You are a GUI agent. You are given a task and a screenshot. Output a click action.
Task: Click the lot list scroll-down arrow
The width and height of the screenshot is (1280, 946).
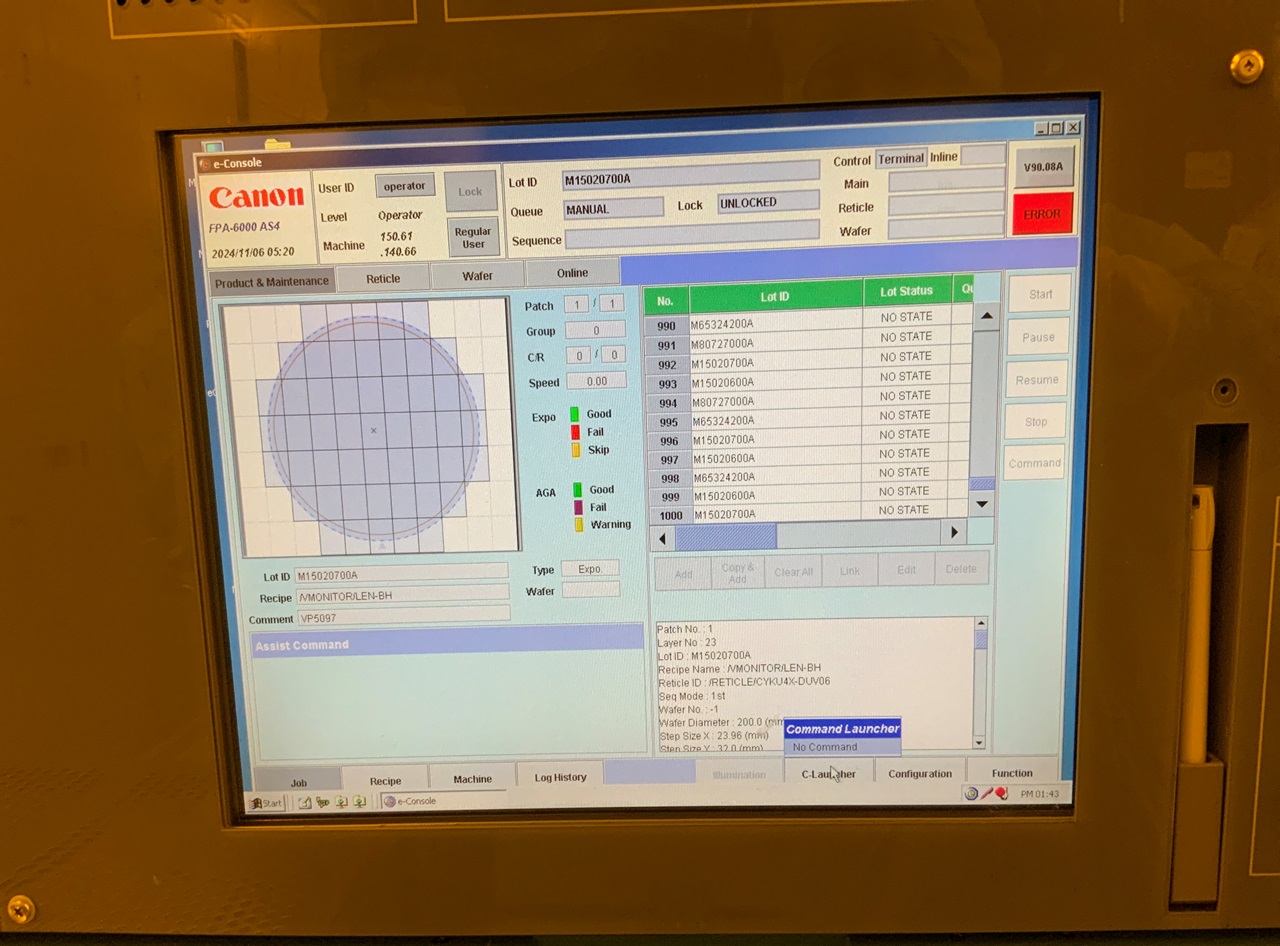pyautogui.click(x=982, y=504)
